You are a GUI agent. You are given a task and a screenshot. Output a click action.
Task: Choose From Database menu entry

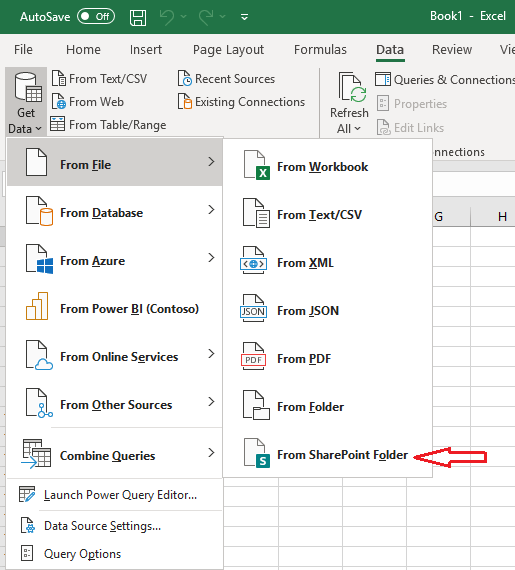point(114,210)
